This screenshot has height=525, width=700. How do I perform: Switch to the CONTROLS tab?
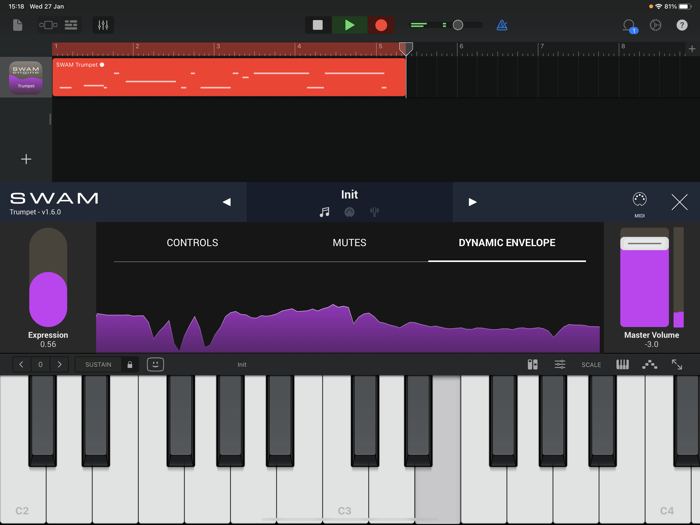pos(192,242)
